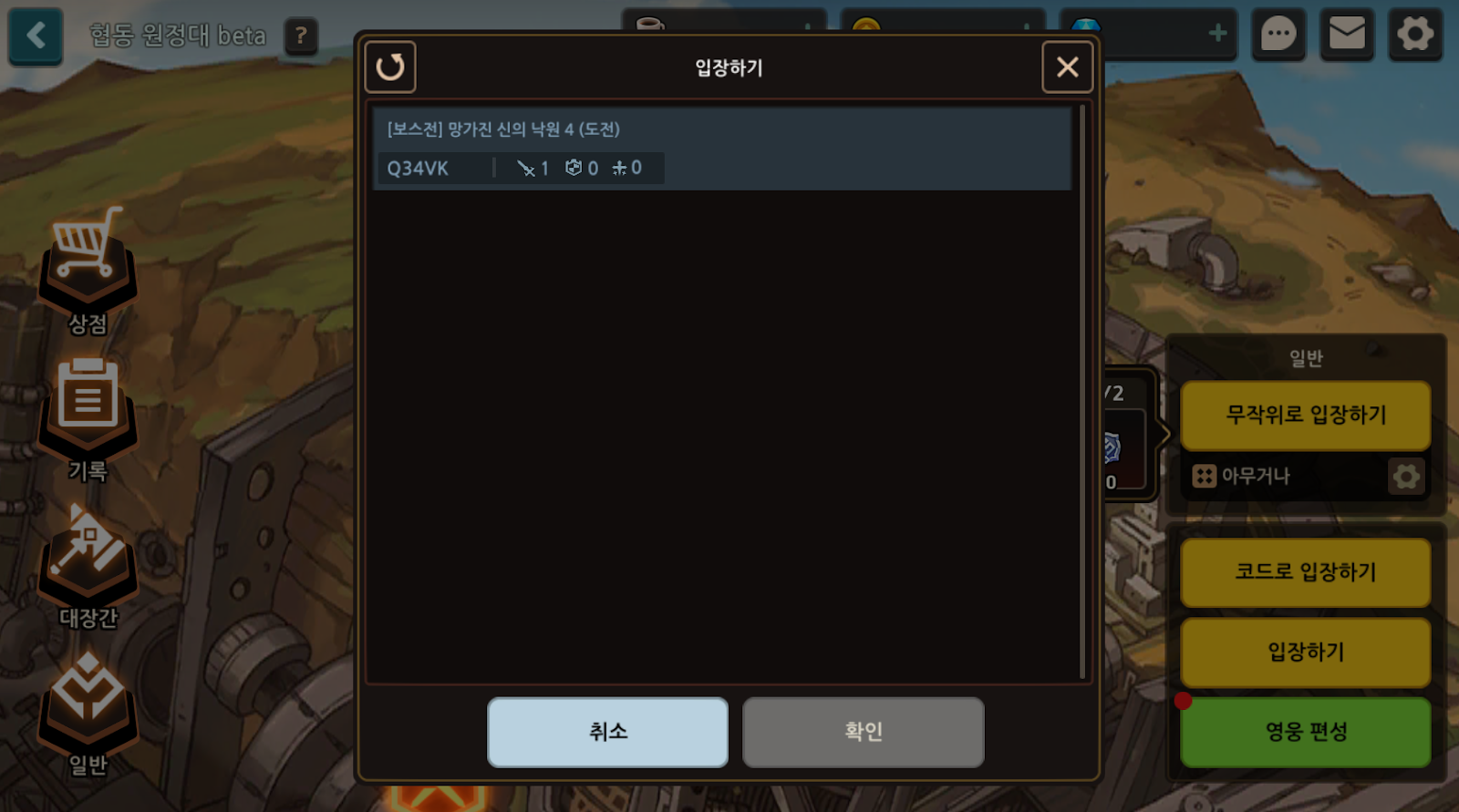The image size is (1459, 812).
Task: Click the 취소 cancel button
Action: (607, 732)
